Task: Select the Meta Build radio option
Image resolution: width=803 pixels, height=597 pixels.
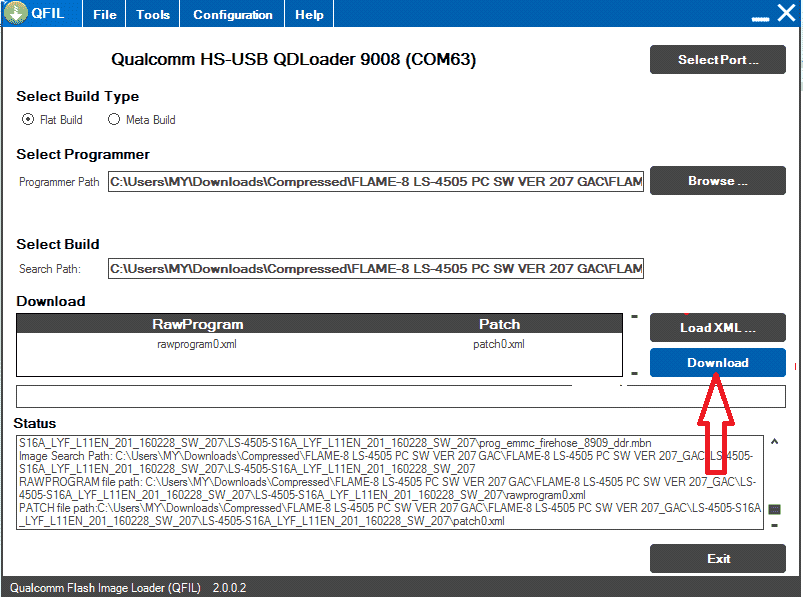Action: [x=114, y=119]
